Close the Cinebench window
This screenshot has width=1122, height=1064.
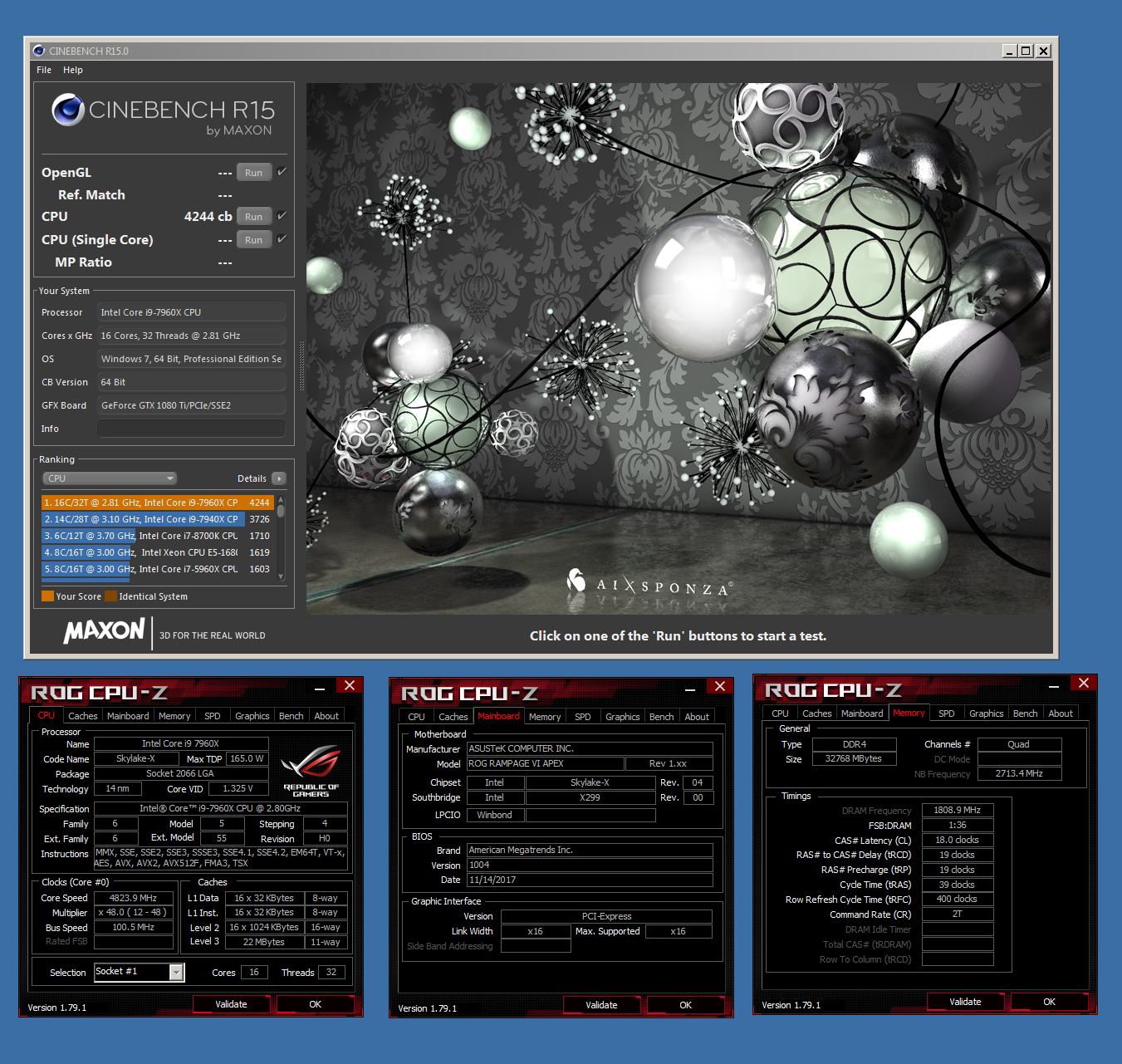point(1044,51)
